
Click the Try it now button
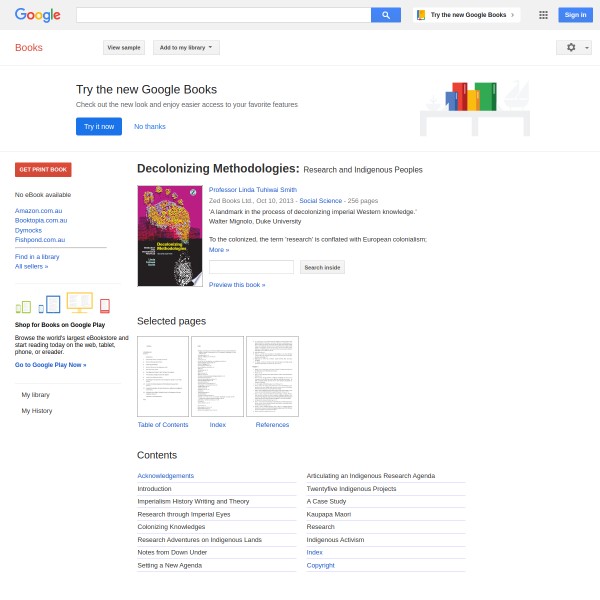tap(99, 126)
